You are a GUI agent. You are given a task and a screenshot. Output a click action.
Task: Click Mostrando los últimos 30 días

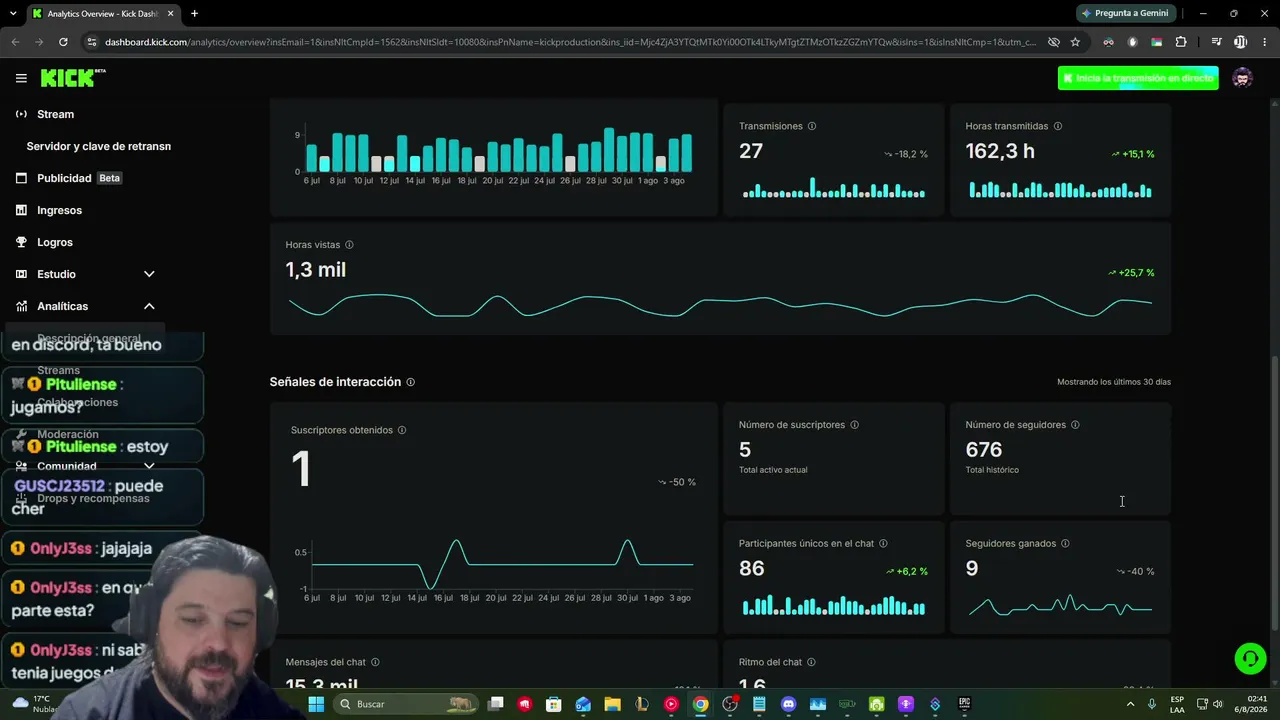coord(1114,382)
